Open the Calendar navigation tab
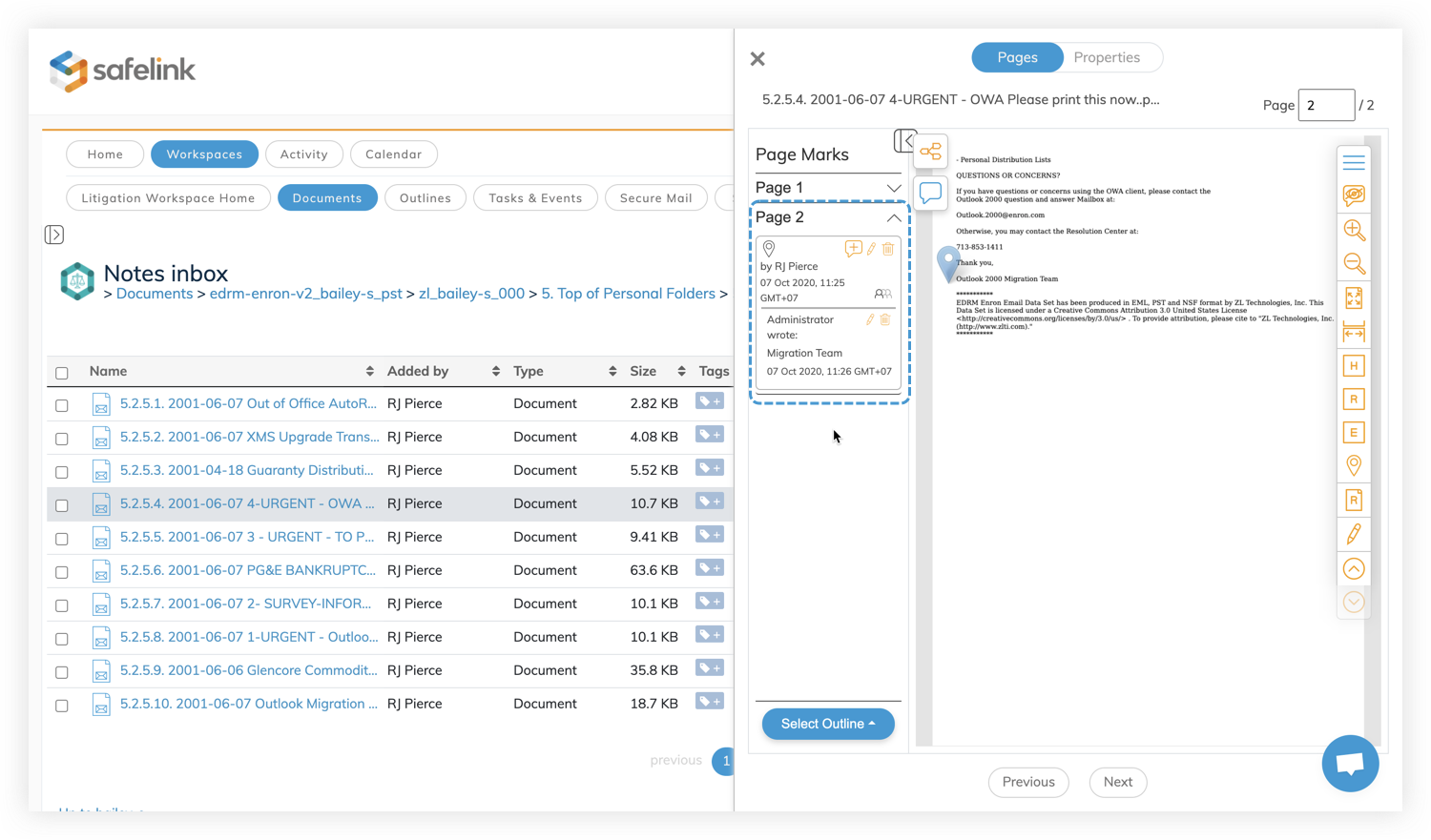1431x840 pixels. (393, 154)
